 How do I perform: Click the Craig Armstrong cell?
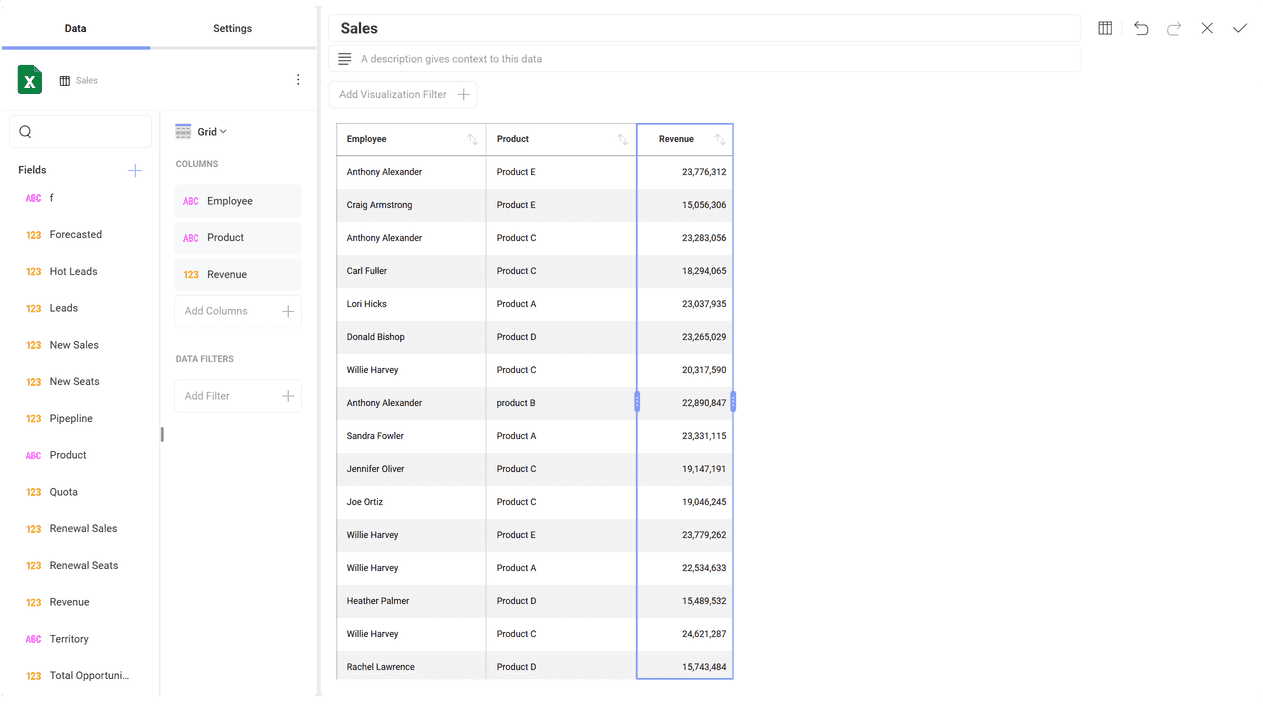411,205
